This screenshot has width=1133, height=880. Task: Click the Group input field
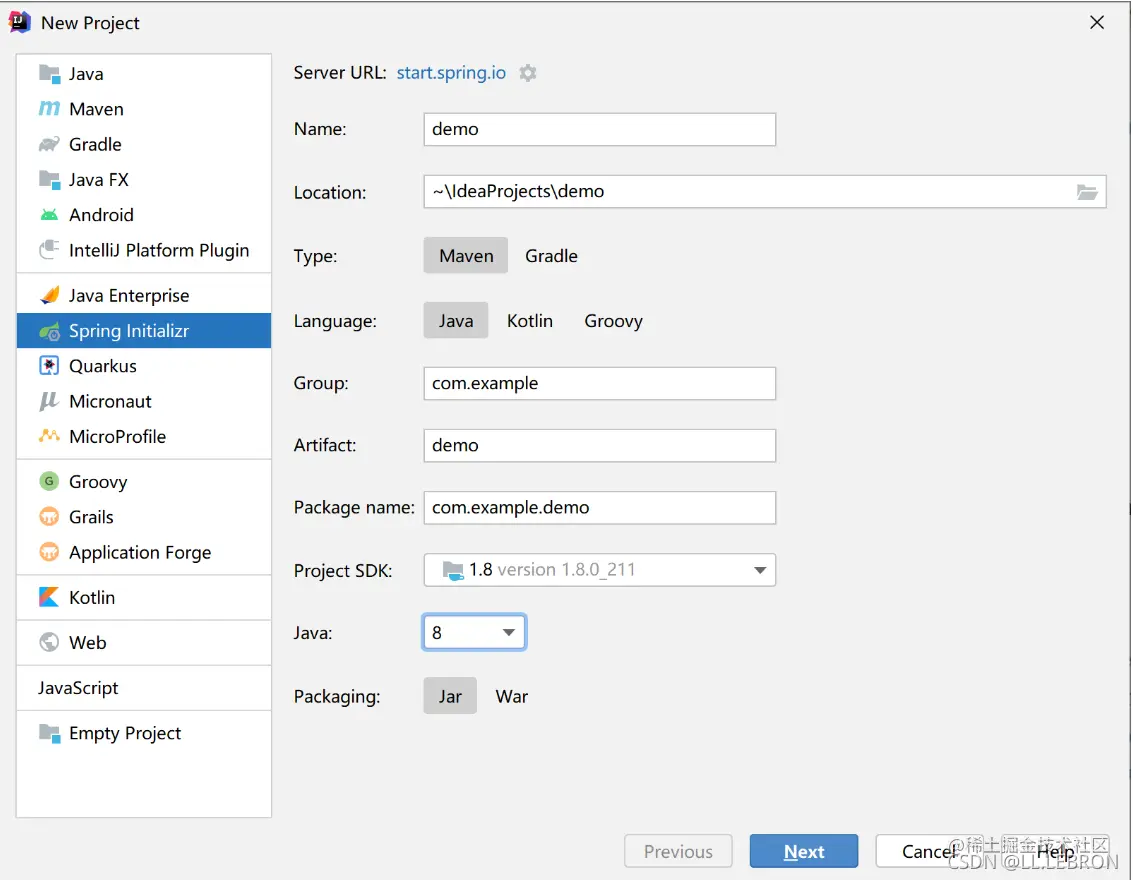pyautogui.click(x=600, y=384)
